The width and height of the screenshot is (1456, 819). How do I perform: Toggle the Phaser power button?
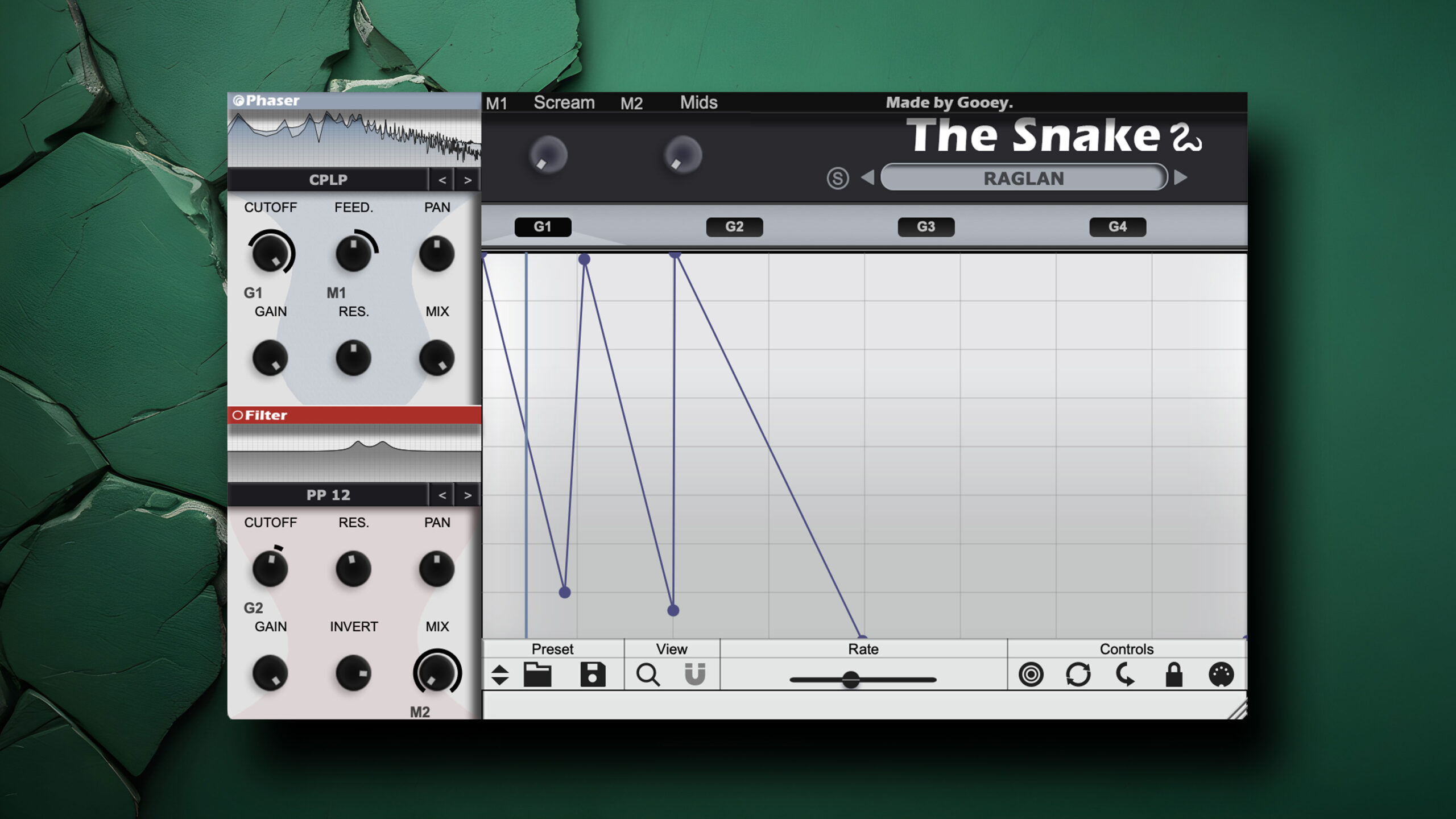pos(238,101)
